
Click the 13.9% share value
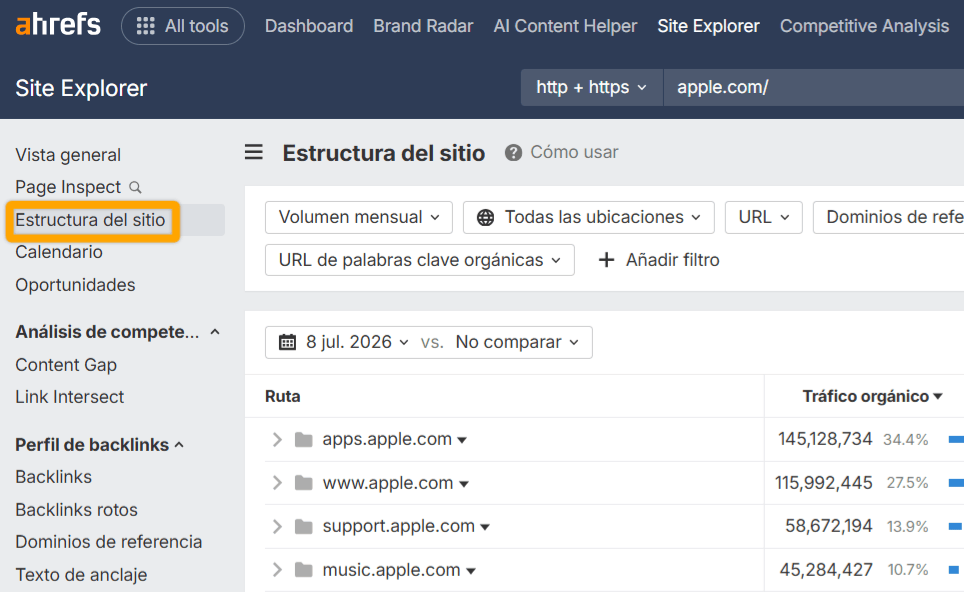(907, 527)
